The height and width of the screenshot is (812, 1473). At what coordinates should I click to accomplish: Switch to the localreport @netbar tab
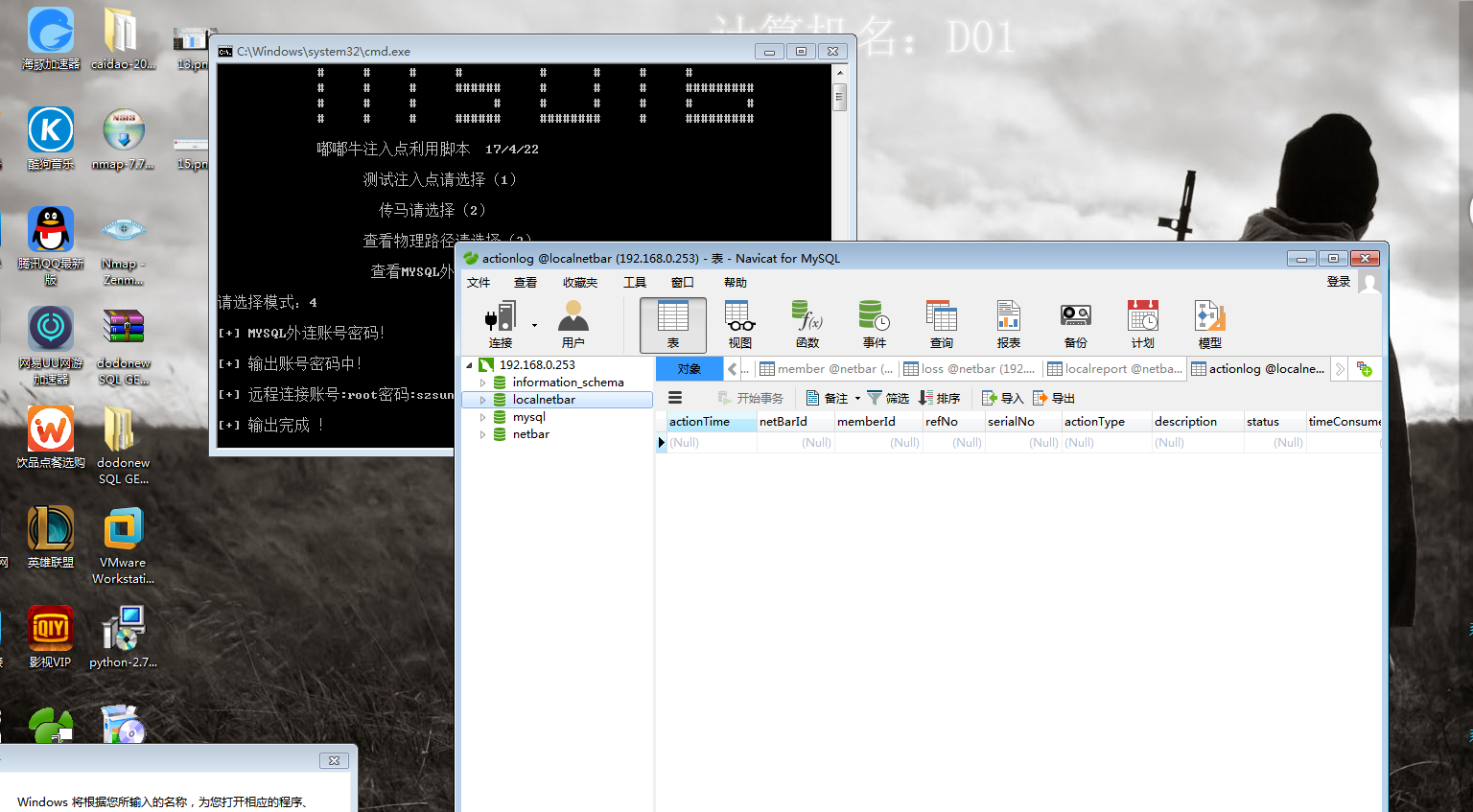click(1114, 369)
